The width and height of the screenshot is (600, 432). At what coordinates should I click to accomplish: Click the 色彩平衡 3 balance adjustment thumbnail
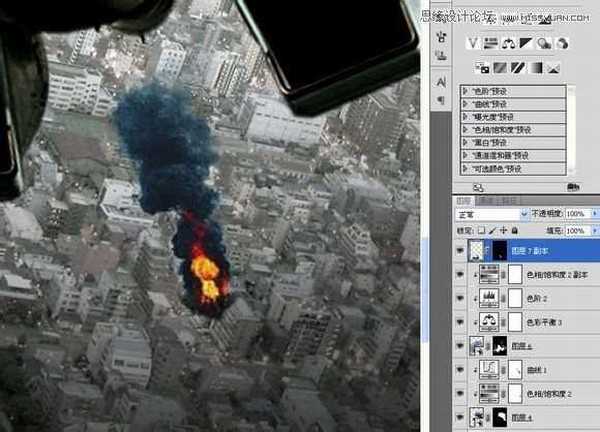(489, 322)
